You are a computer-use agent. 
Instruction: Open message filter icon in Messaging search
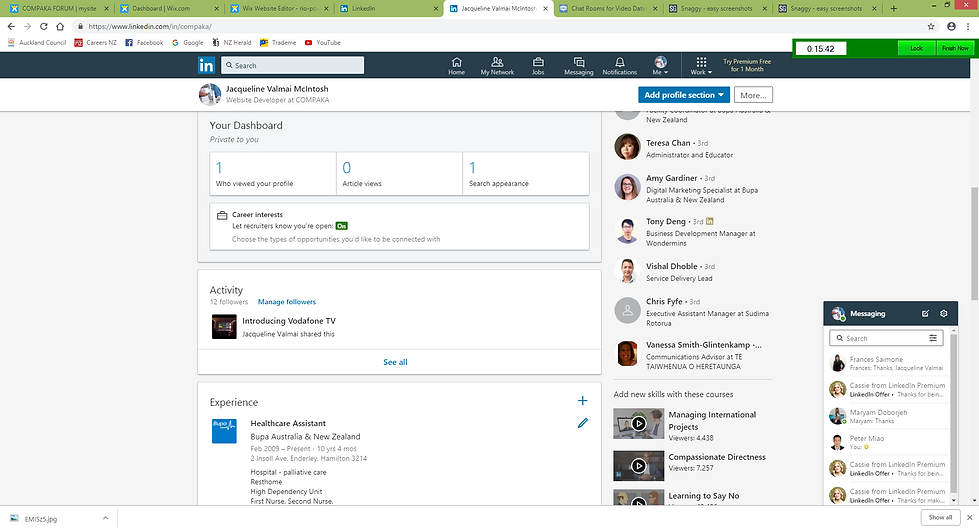pos(933,338)
